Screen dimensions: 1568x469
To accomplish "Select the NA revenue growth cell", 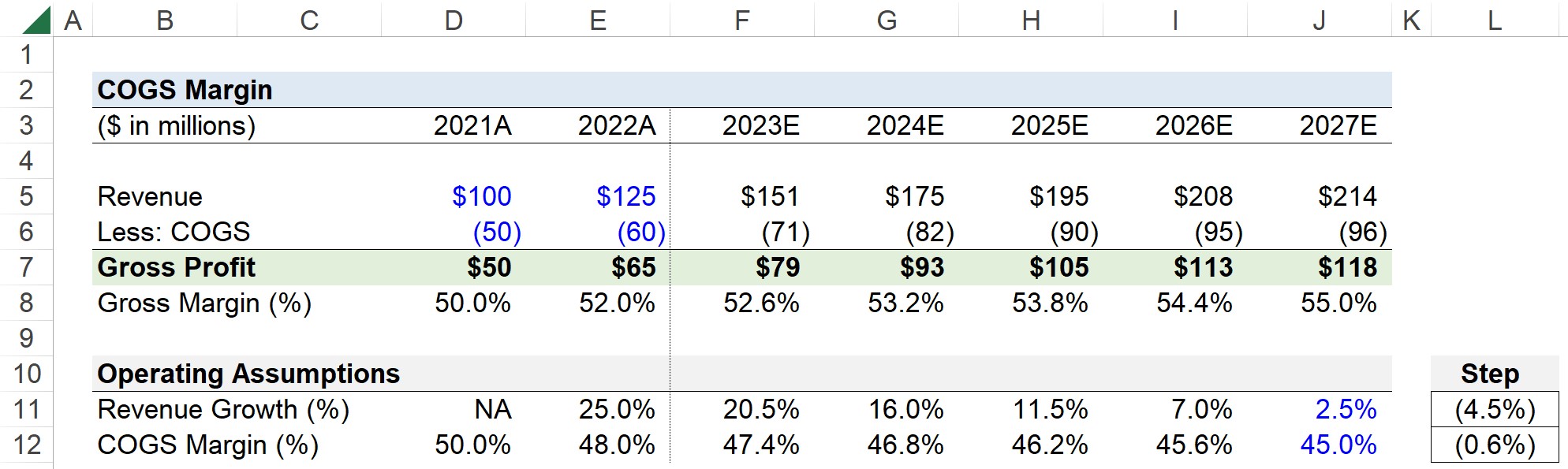I will coord(454,409).
